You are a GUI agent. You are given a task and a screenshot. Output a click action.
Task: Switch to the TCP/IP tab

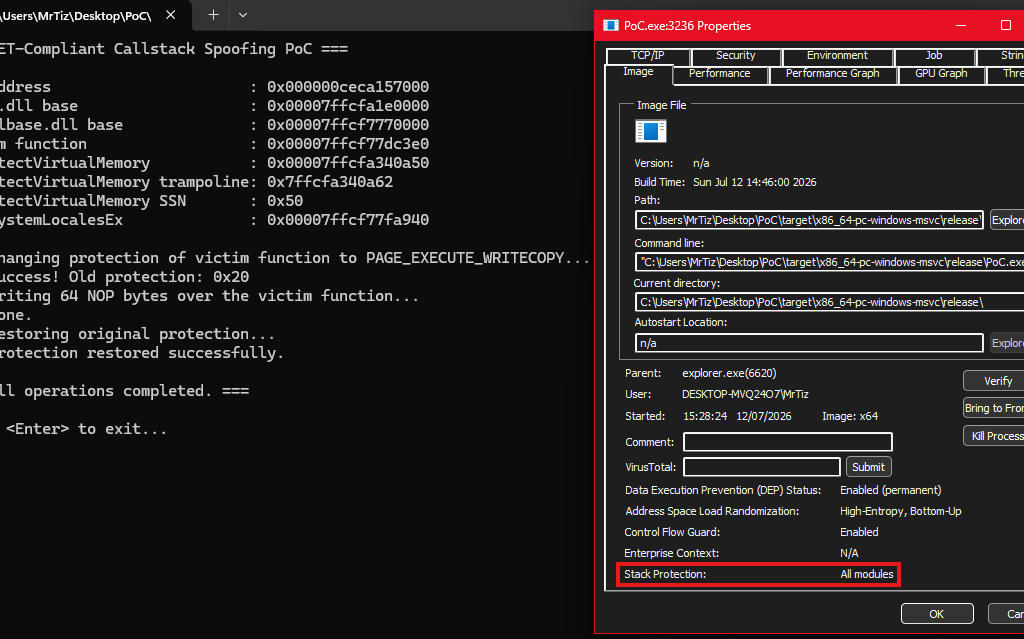[647, 56]
